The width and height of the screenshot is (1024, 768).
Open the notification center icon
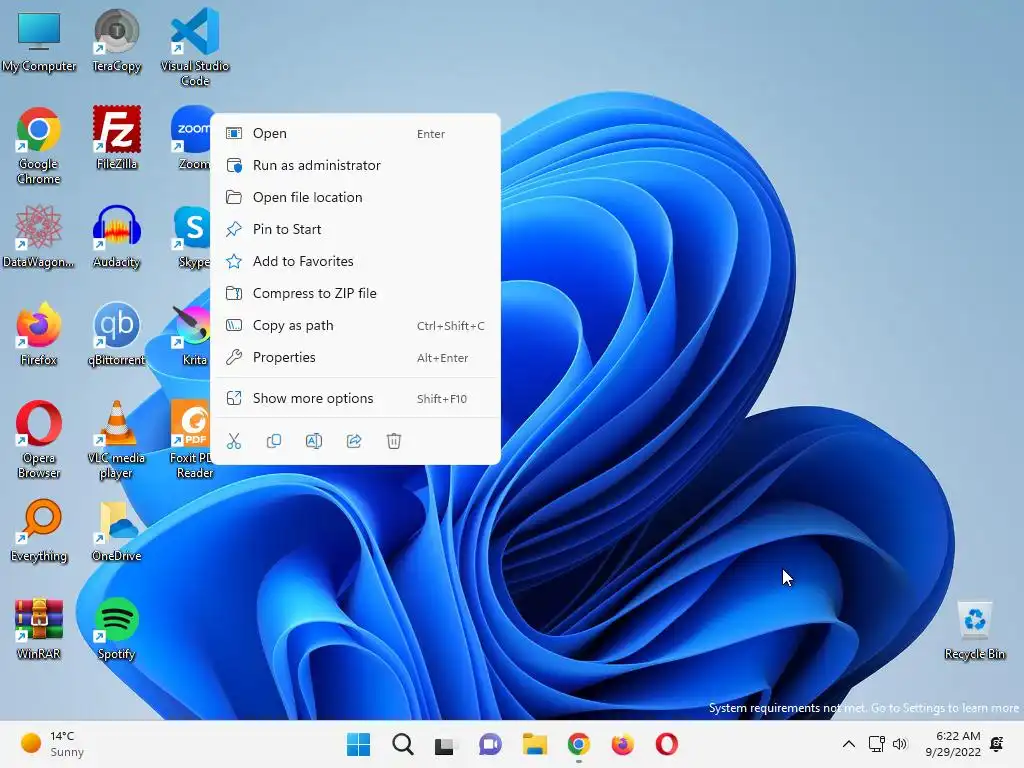point(997,744)
